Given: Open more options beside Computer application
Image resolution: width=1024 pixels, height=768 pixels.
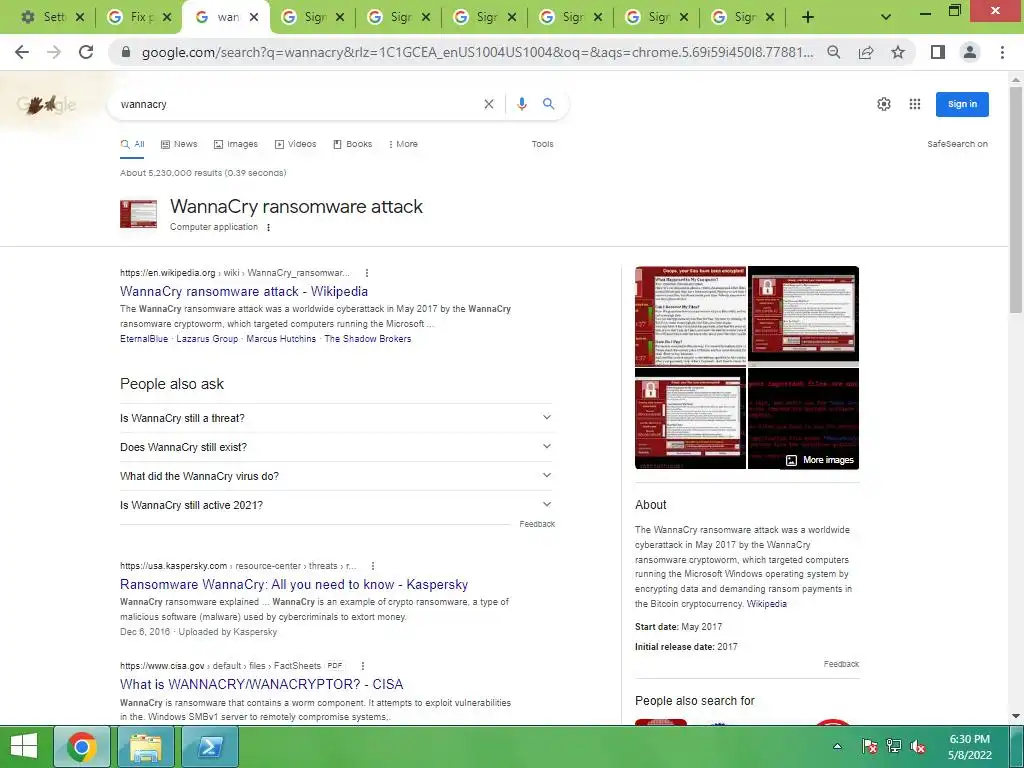Looking at the screenshot, I should tap(268, 227).
